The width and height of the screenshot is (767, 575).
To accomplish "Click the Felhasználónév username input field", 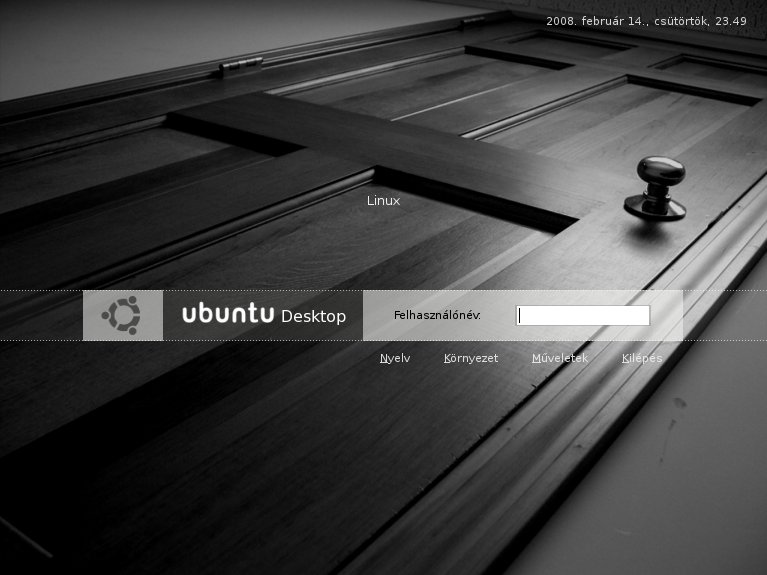I will (x=583, y=315).
